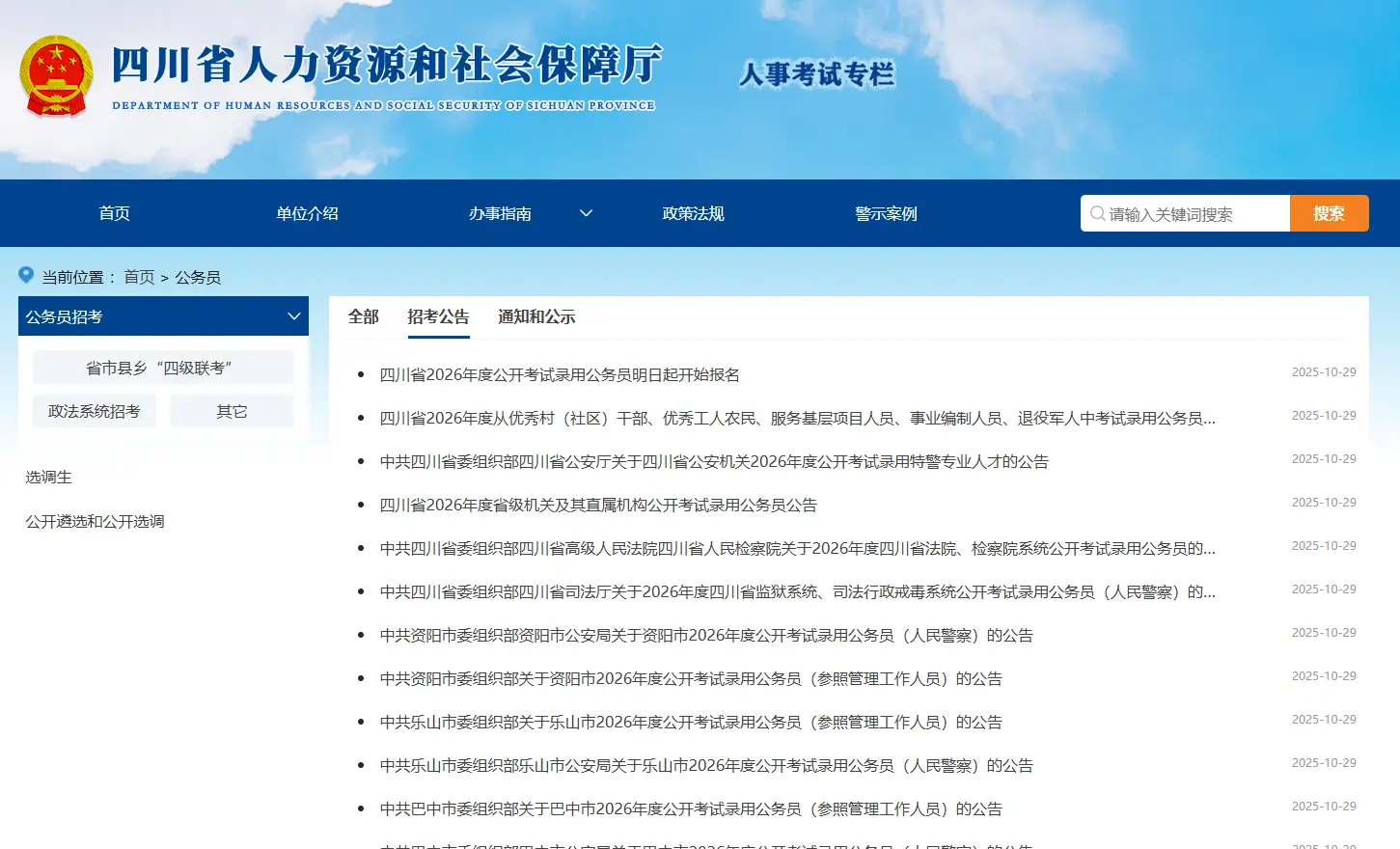1400x849 pixels.
Task: Click the national emblem logo
Action: 56,76
